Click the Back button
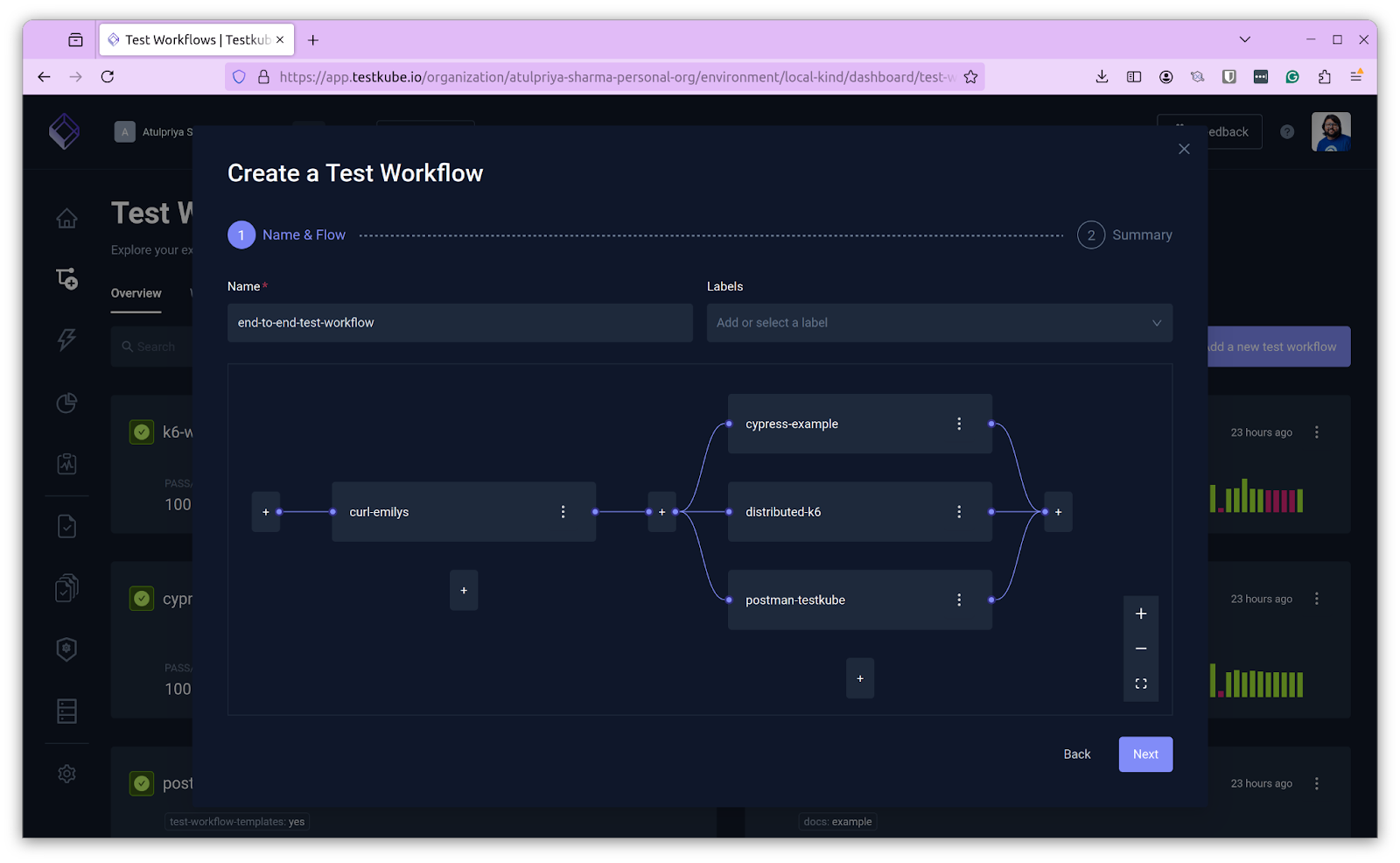The image size is (1400, 863). click(1077, 754)
